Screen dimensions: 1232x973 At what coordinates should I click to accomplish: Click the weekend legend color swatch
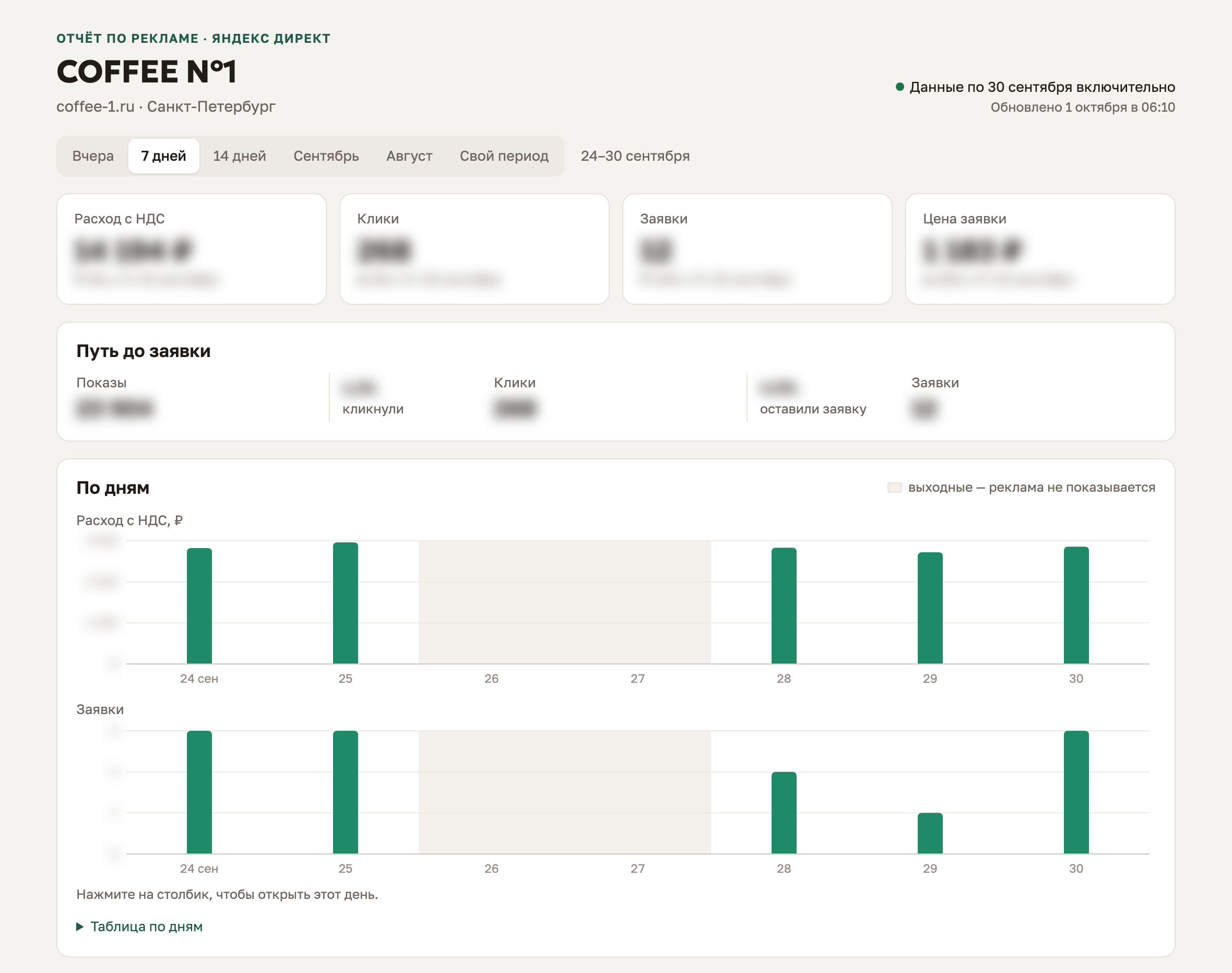pos(894,488)
